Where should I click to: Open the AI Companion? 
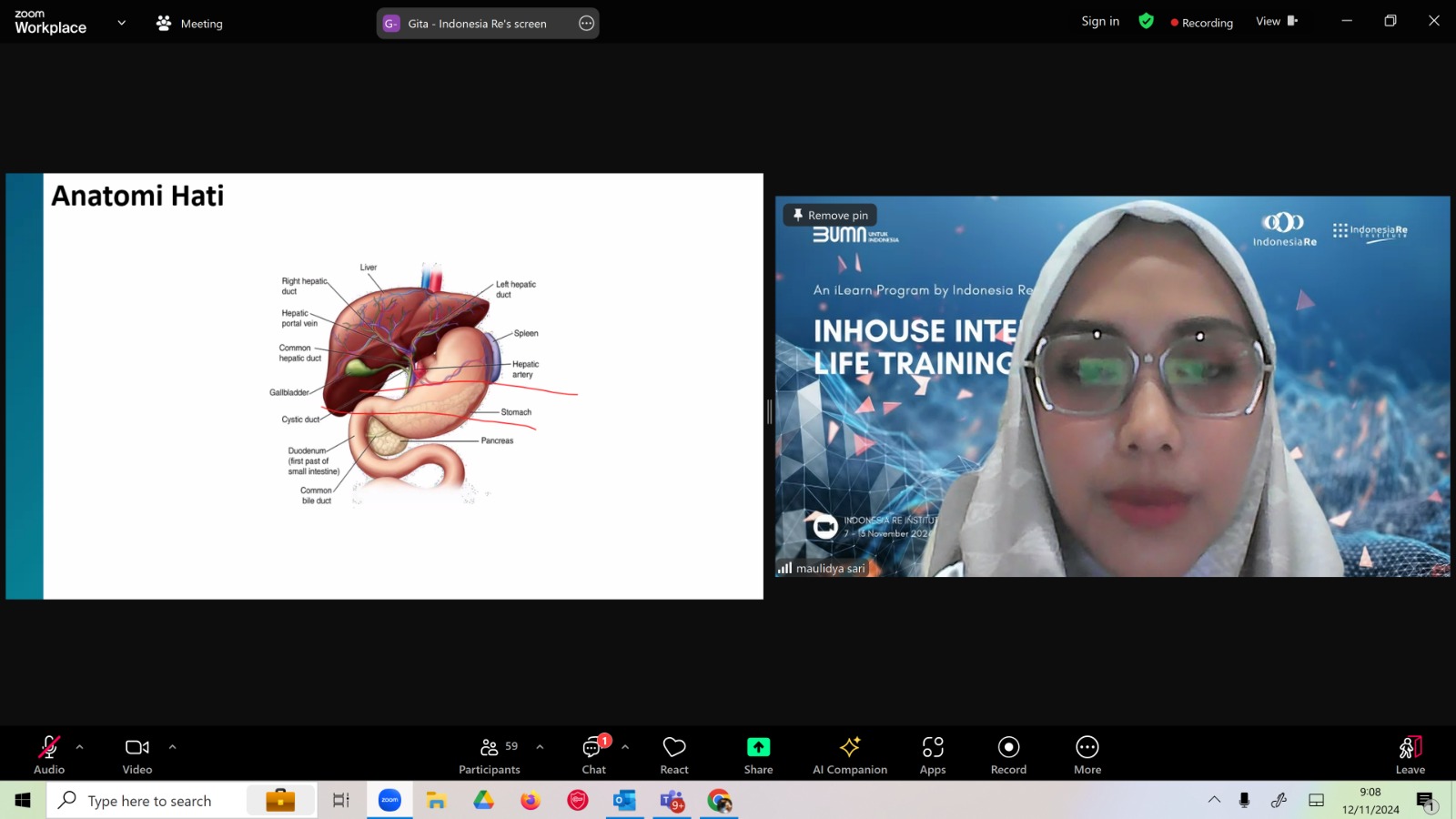point(850,754)
